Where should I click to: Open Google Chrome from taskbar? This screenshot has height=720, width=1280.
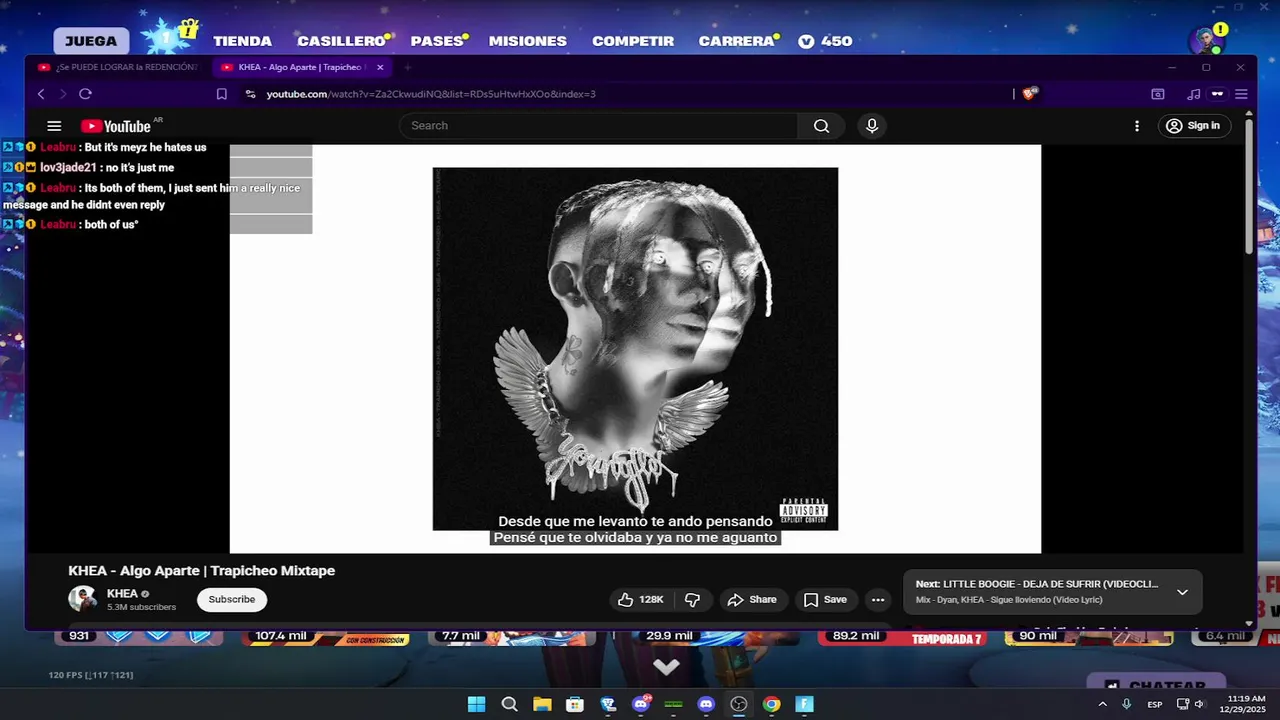771,704
